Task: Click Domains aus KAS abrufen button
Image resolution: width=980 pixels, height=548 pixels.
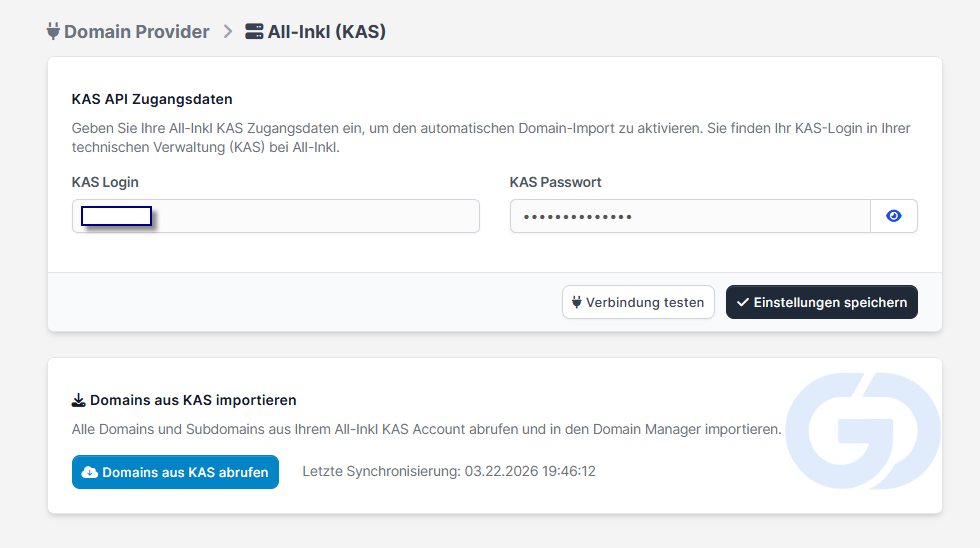Action: 176,472
